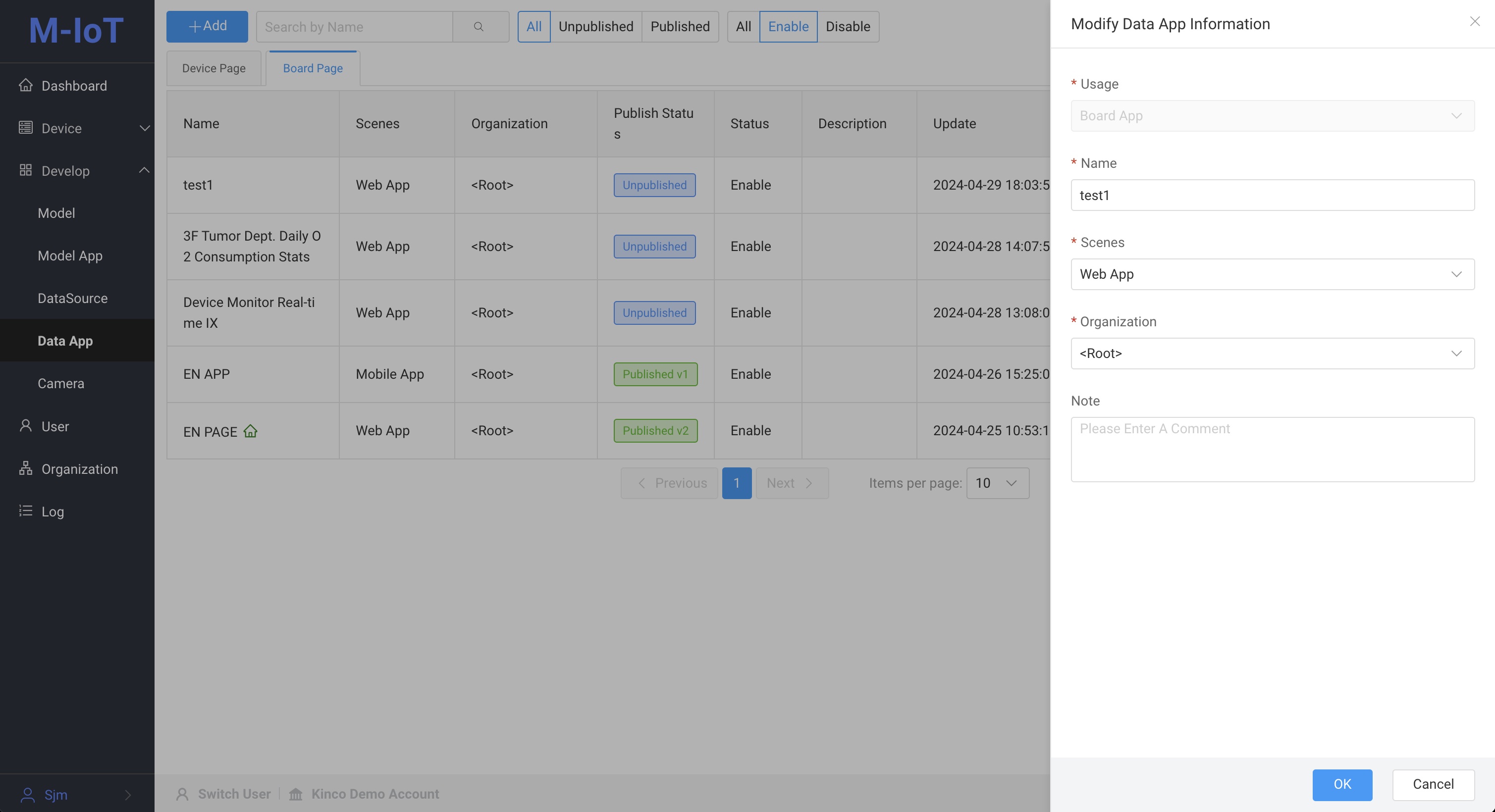The height and width of the screenshot is (812, 1495).
Task: Open the Organization Root dropdown
Action: (x=1272, y=353)
